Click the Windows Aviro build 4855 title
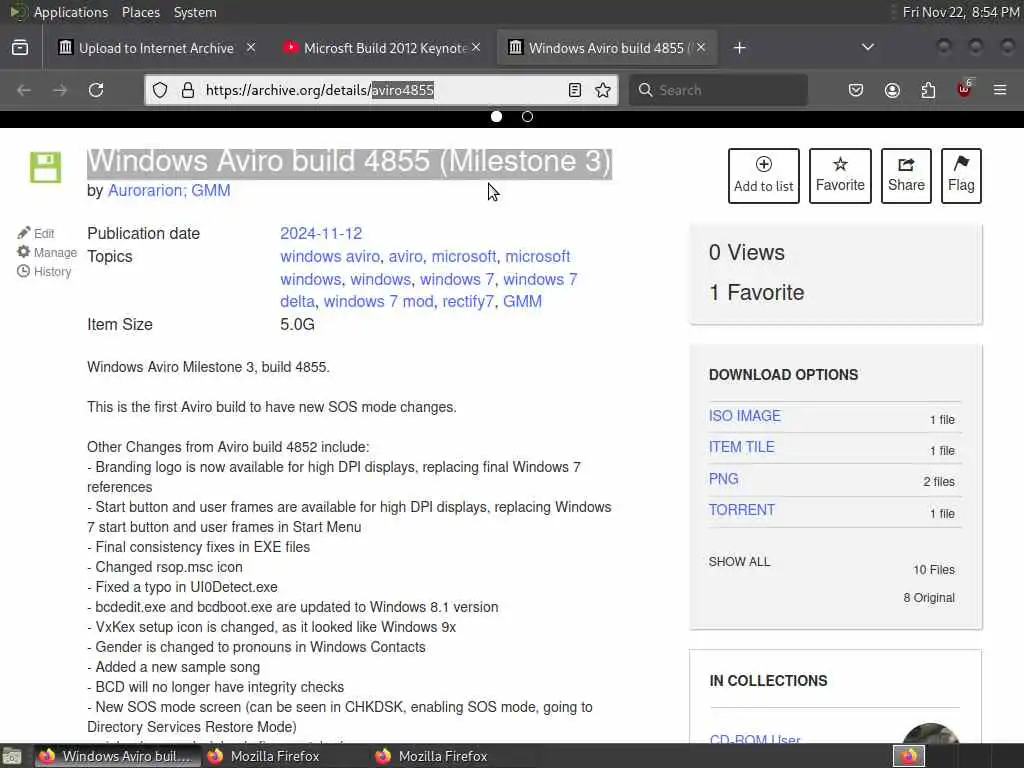The height and width of the screenshot is (768, 1024). pos(349,161)
